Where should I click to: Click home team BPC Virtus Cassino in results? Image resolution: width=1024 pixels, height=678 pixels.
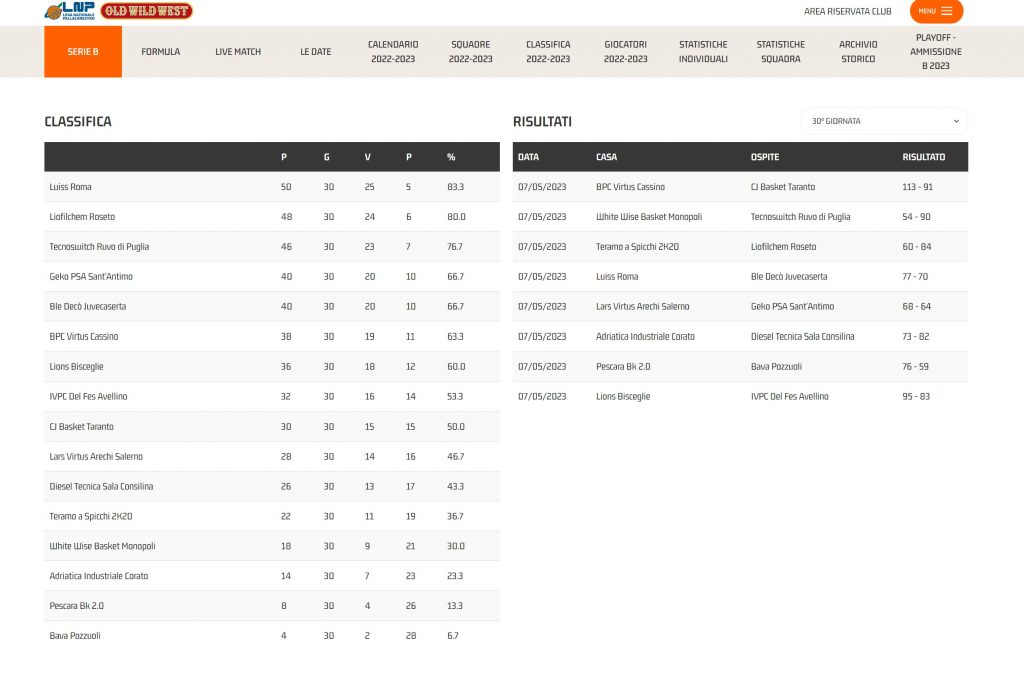pos(630,187)
